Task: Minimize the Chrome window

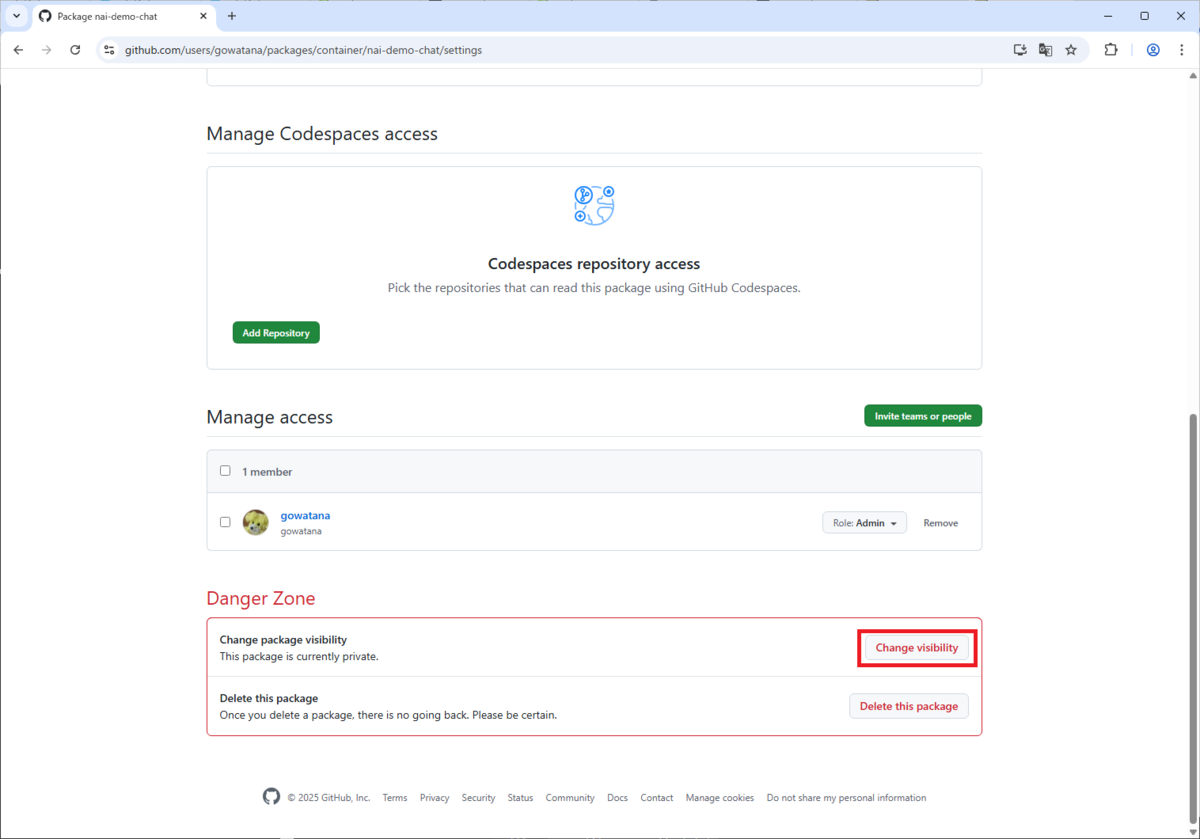Action: click(x=1108, y=16)
